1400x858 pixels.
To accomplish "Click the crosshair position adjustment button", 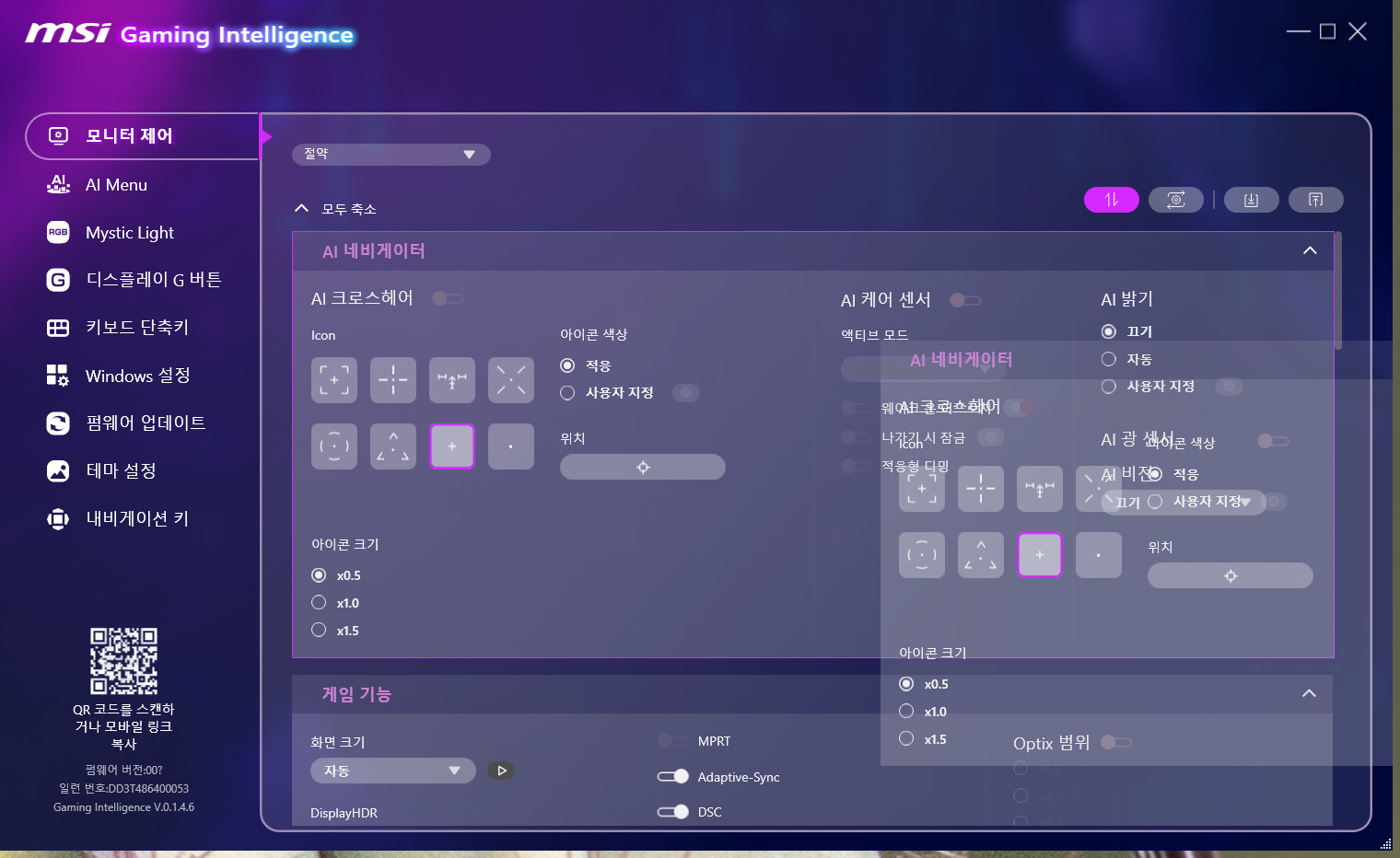I will click(x=643, y=467).
